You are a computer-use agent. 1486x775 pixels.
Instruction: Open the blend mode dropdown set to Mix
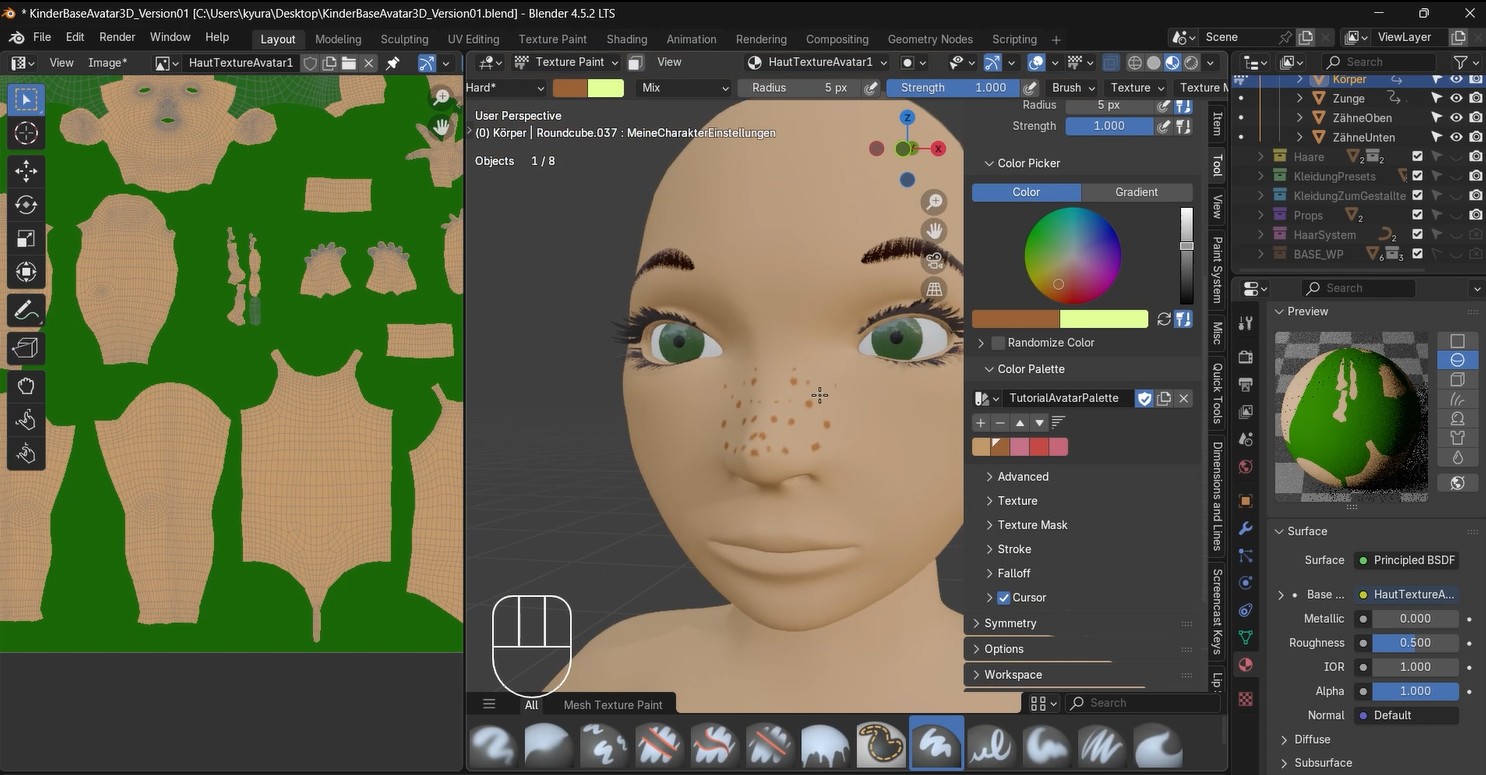(x=685, y=88)
